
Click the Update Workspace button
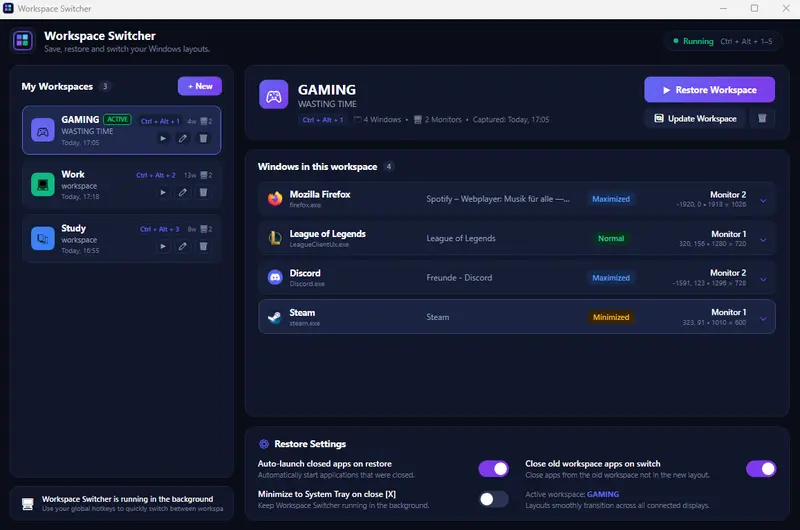pyautogui.click(x=695, y=118)
